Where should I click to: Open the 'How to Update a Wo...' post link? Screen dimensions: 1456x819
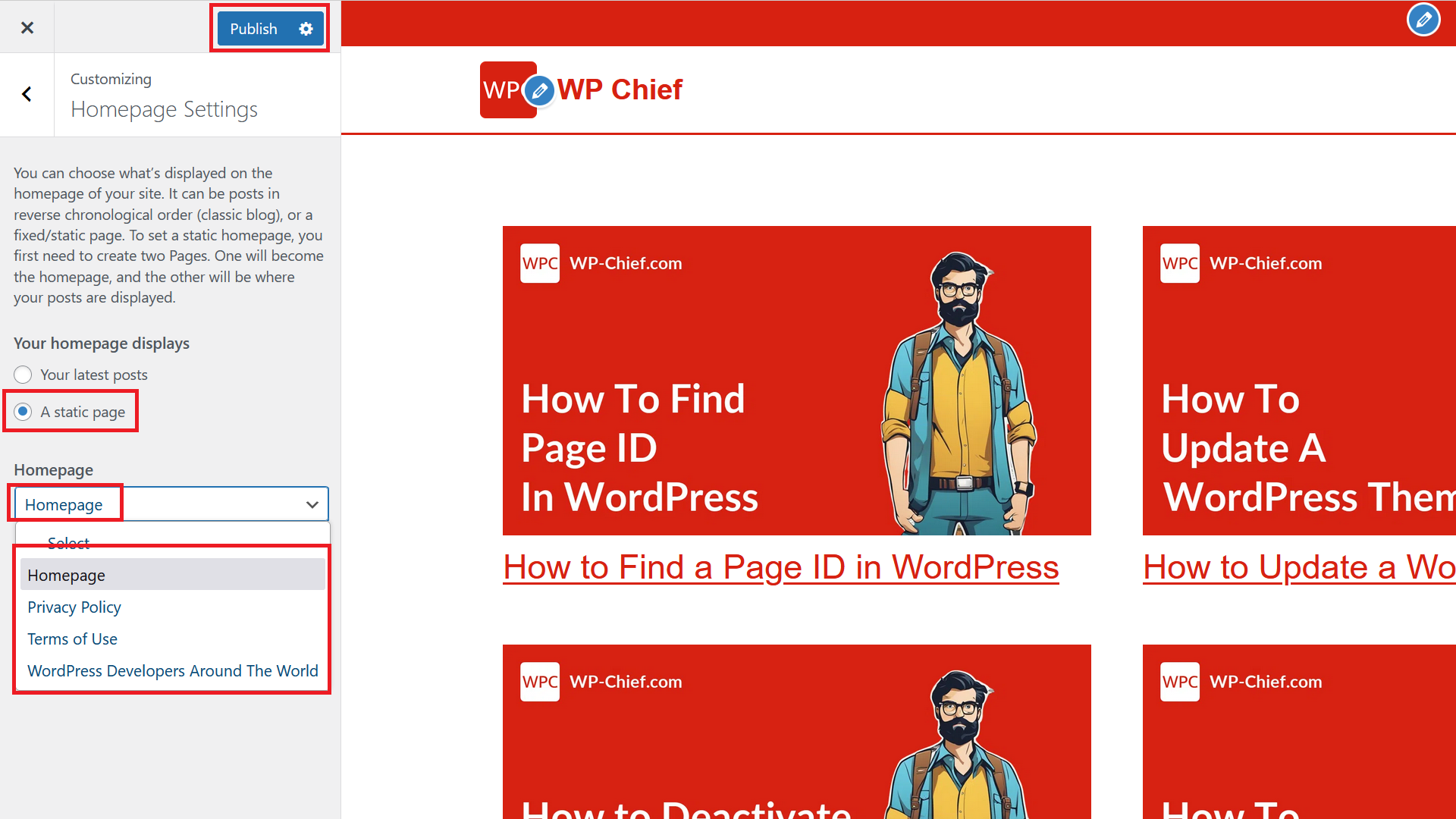[1299, 567]
